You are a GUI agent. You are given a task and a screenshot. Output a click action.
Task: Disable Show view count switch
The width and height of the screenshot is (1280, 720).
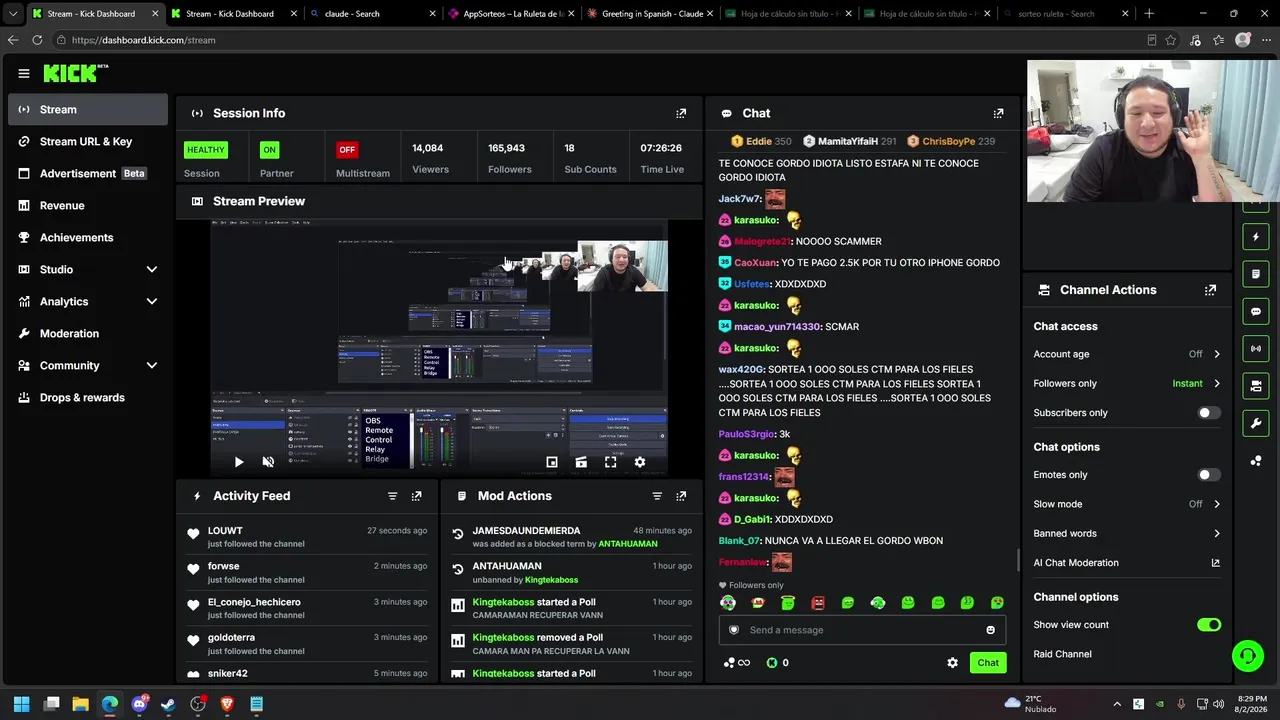click(x=1209, y=625)
